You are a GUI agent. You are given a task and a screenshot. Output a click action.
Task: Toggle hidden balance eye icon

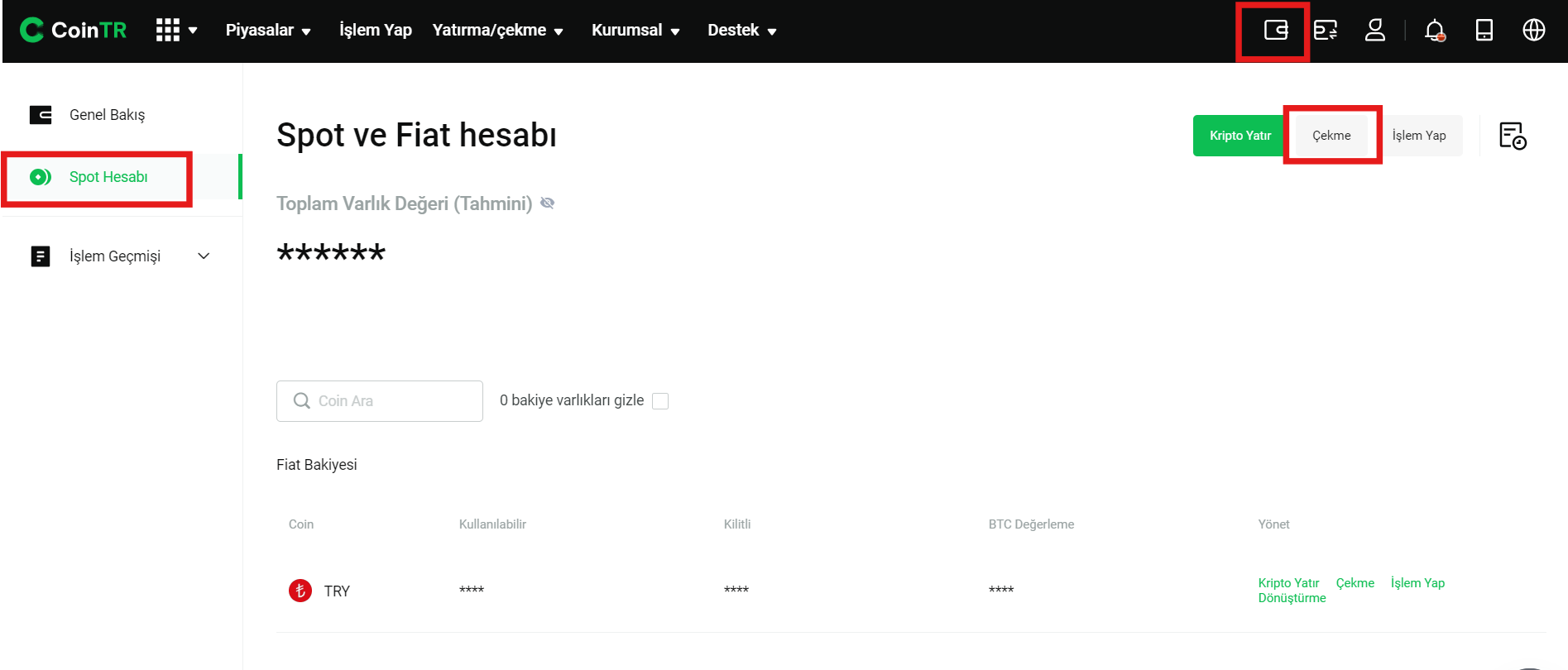(x=547, y=203)
